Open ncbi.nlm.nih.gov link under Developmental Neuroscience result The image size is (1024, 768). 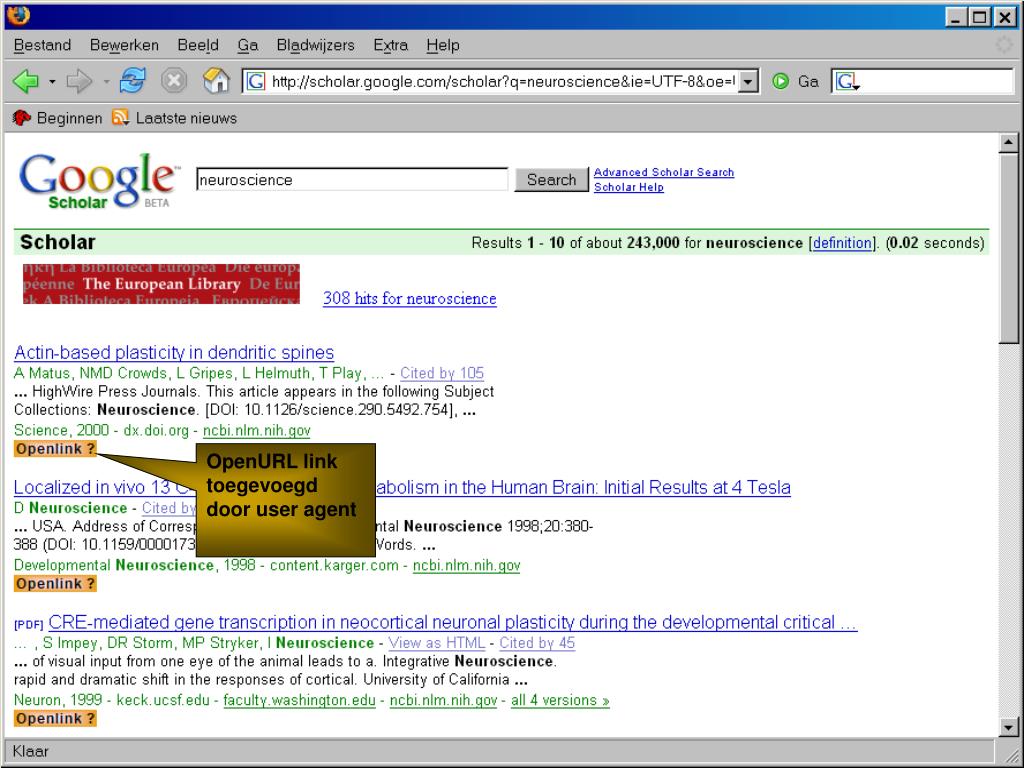pos(466,565)
